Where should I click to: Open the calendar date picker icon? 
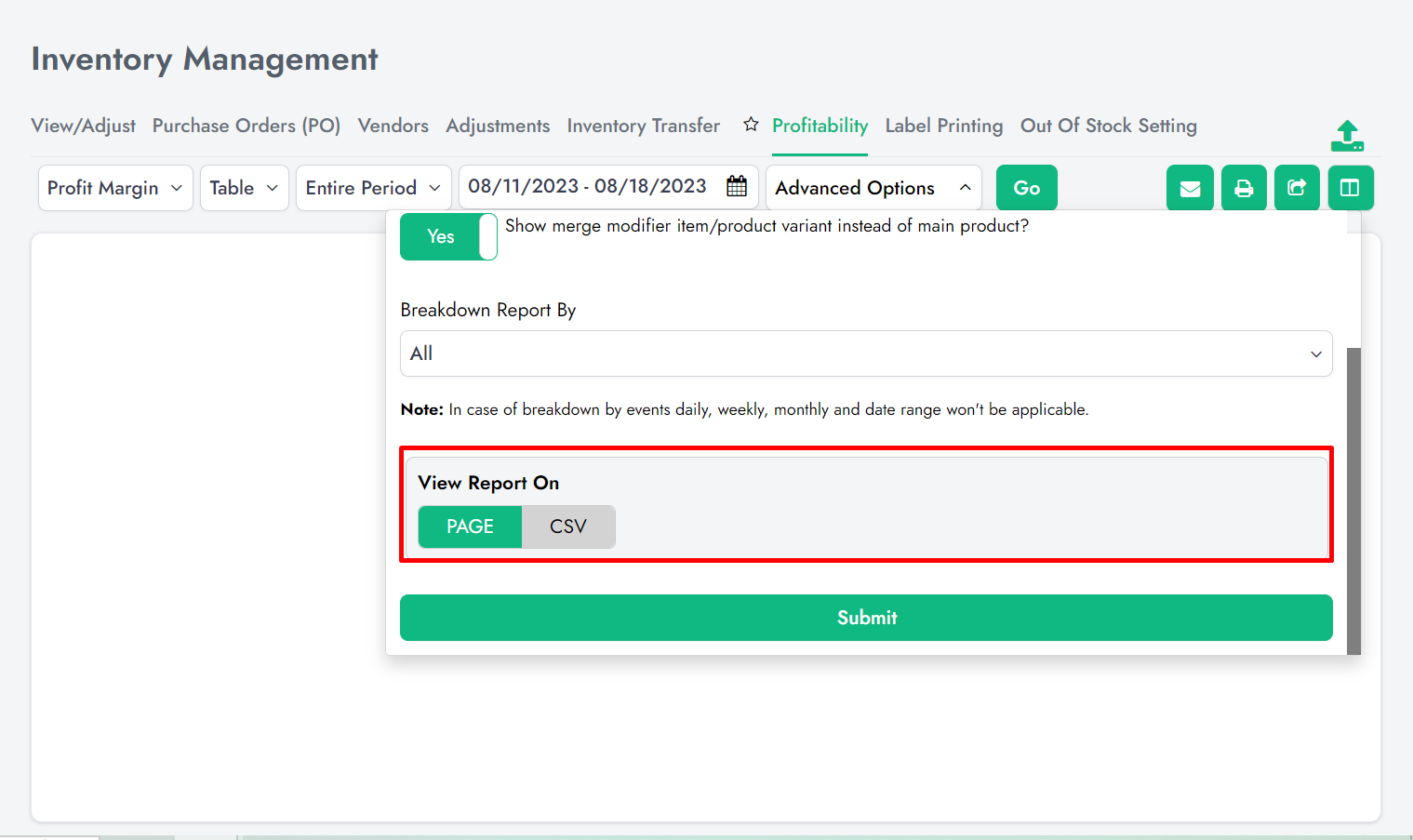pyautogui.click(x=737, y=187)
